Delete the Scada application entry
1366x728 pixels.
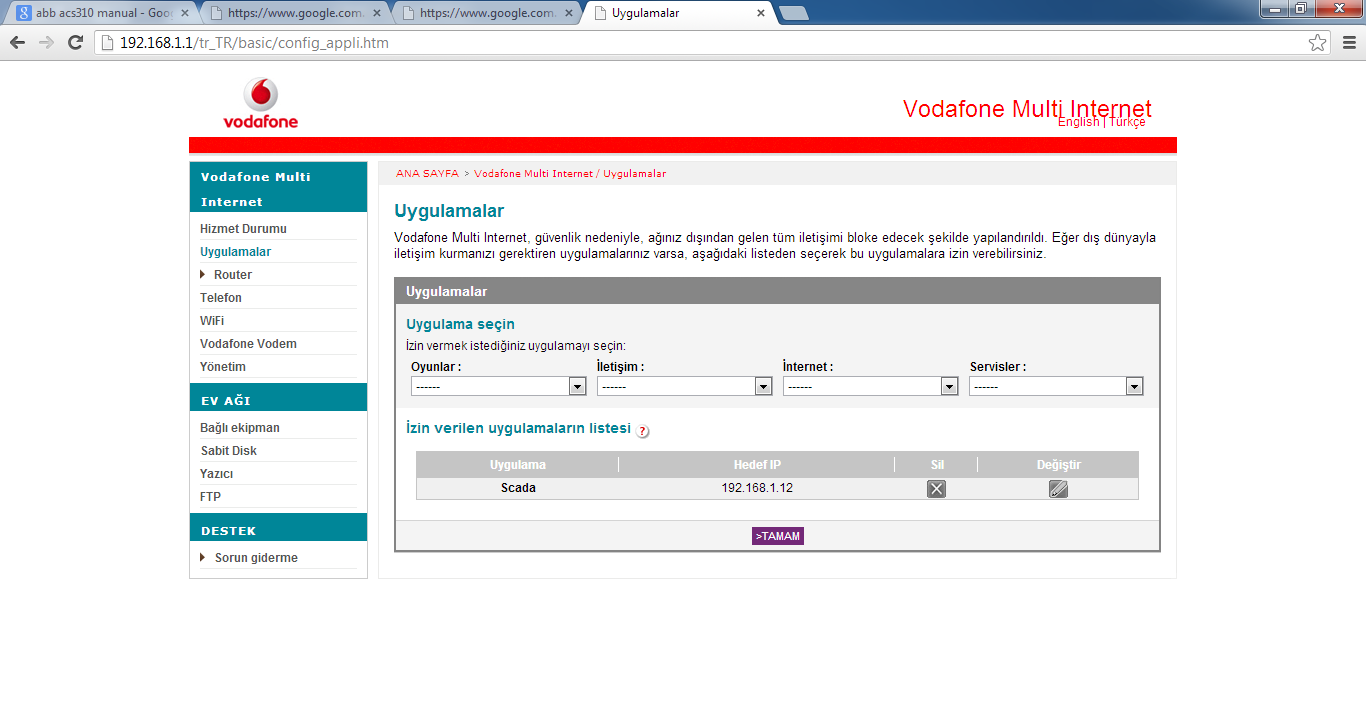pos(936,489)
